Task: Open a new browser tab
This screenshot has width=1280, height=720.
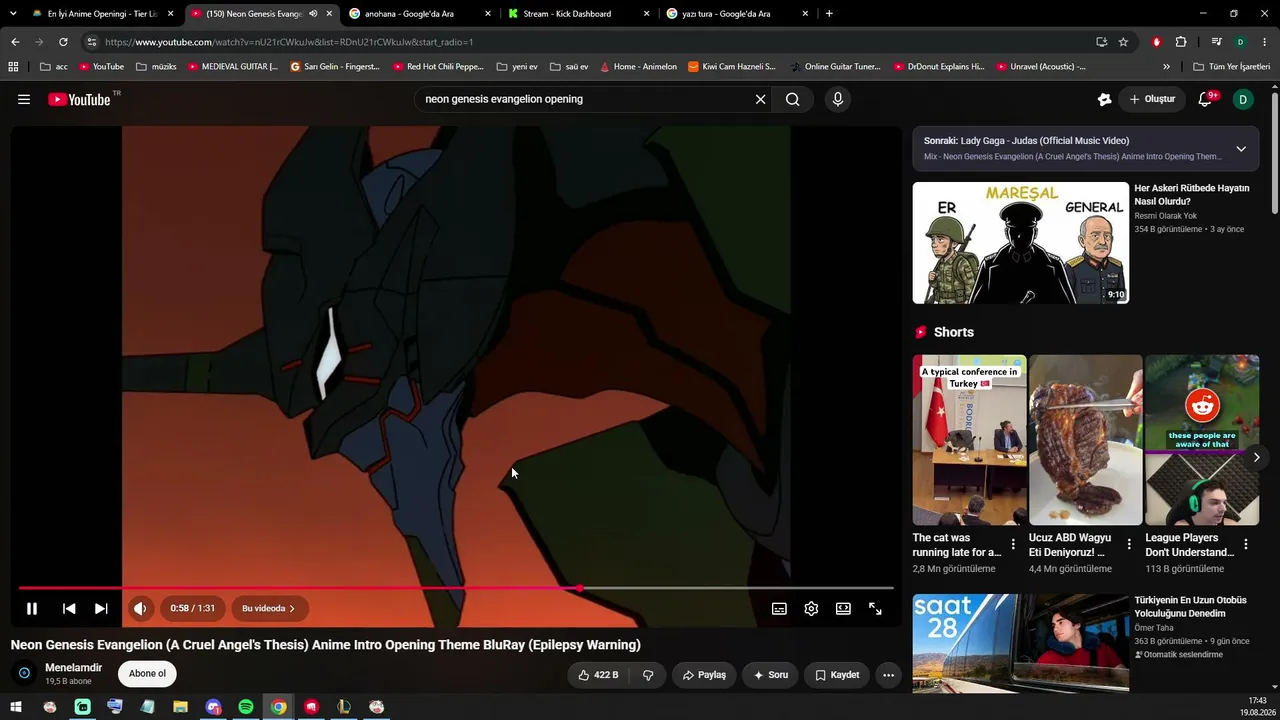Action: click(x=829, y=14)
